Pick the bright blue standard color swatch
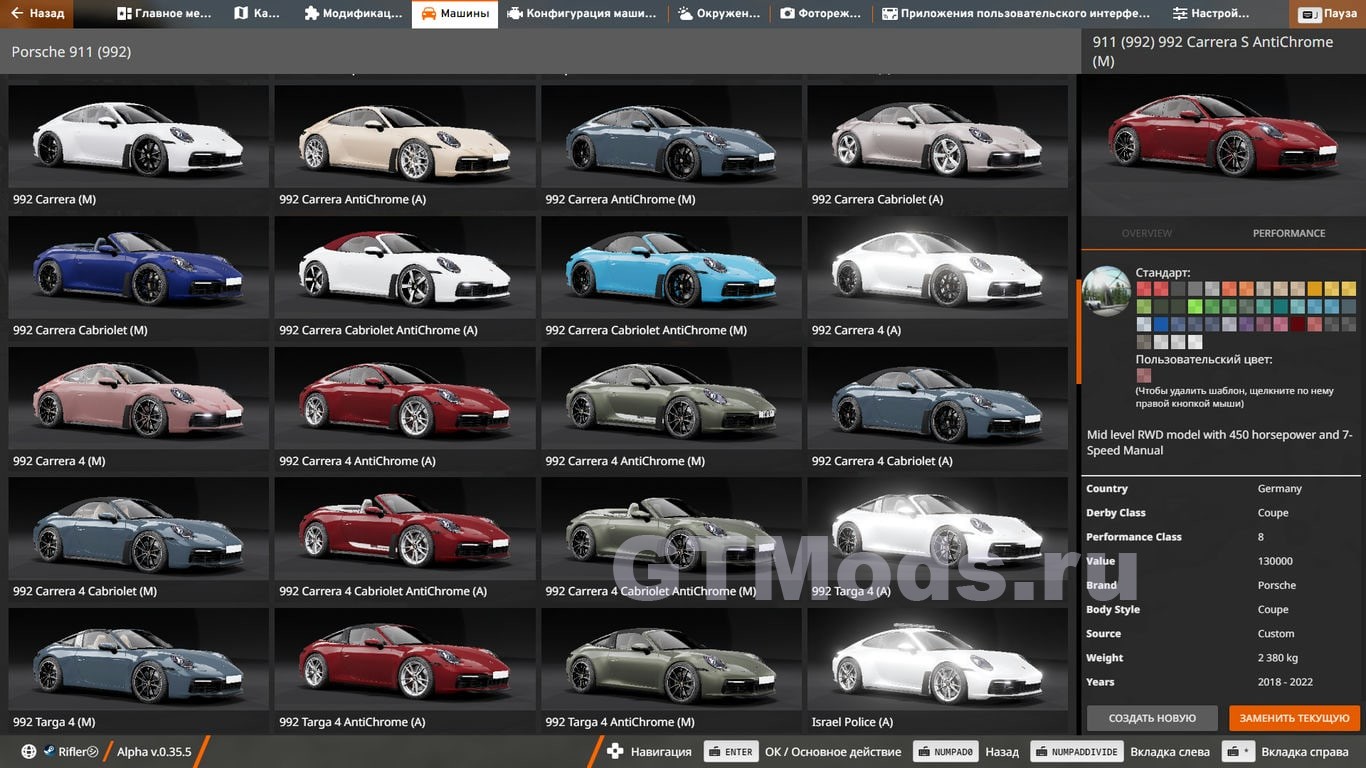Viewport: 1366px width, 768px height. pyautogui.click(x=1161, y=324)
